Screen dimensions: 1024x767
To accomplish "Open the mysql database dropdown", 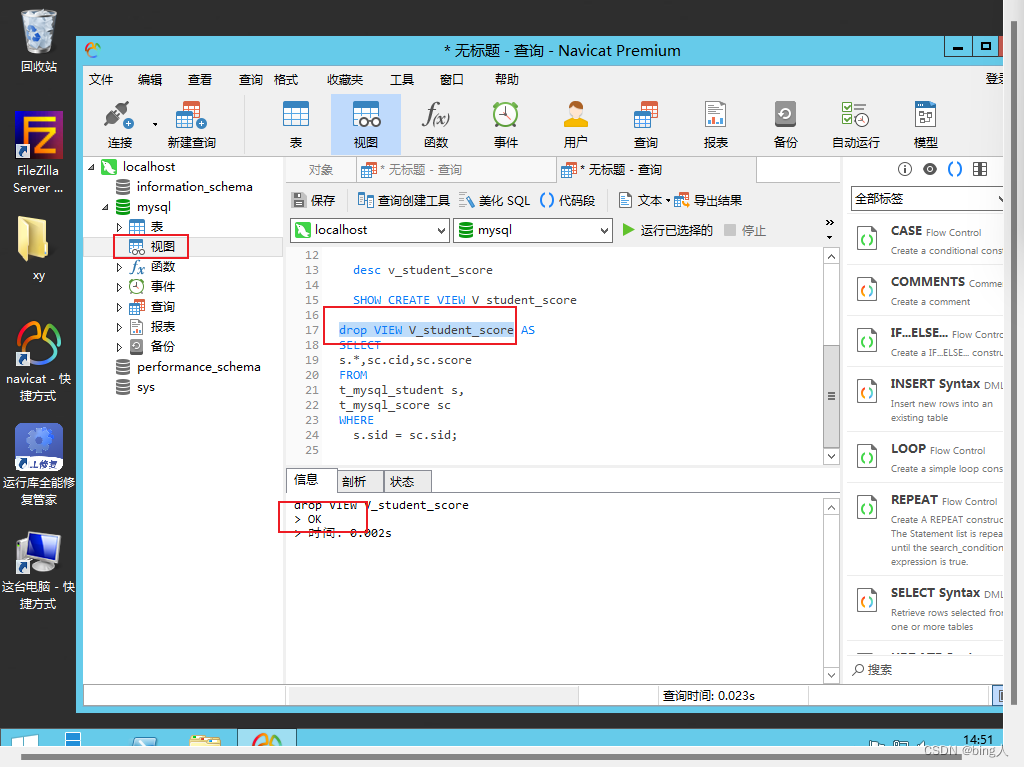I will click(x=533, y=230).
